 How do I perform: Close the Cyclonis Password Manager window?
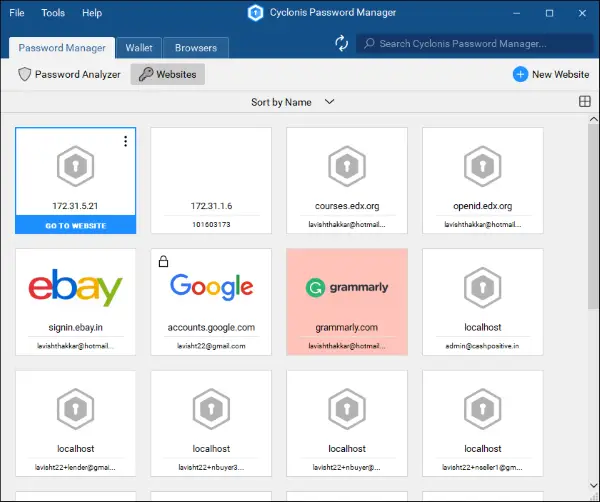pos(582,13)
